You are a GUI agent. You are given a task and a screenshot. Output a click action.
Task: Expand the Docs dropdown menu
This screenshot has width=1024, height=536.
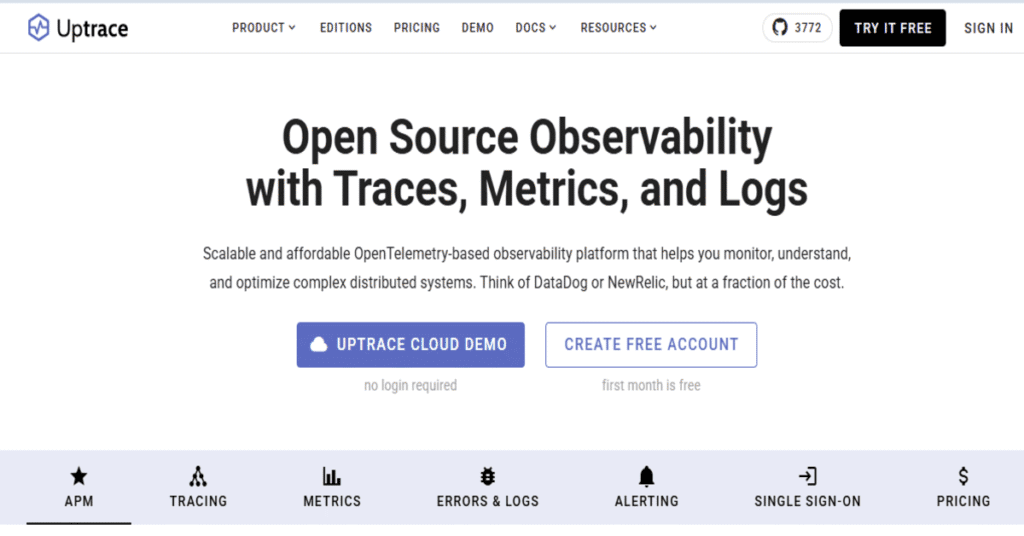536,27
